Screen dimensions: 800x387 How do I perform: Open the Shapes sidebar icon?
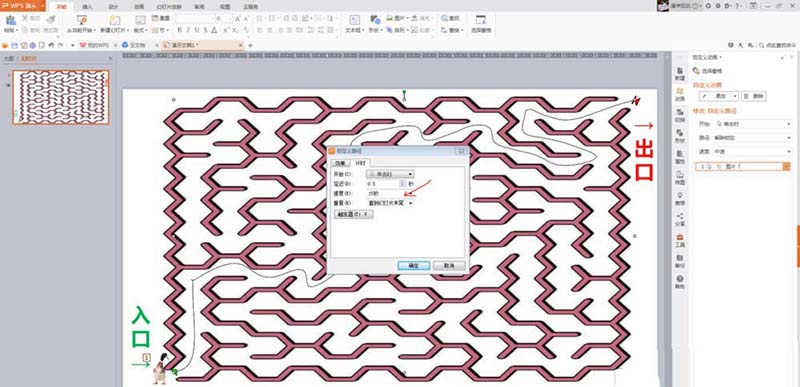680,136
